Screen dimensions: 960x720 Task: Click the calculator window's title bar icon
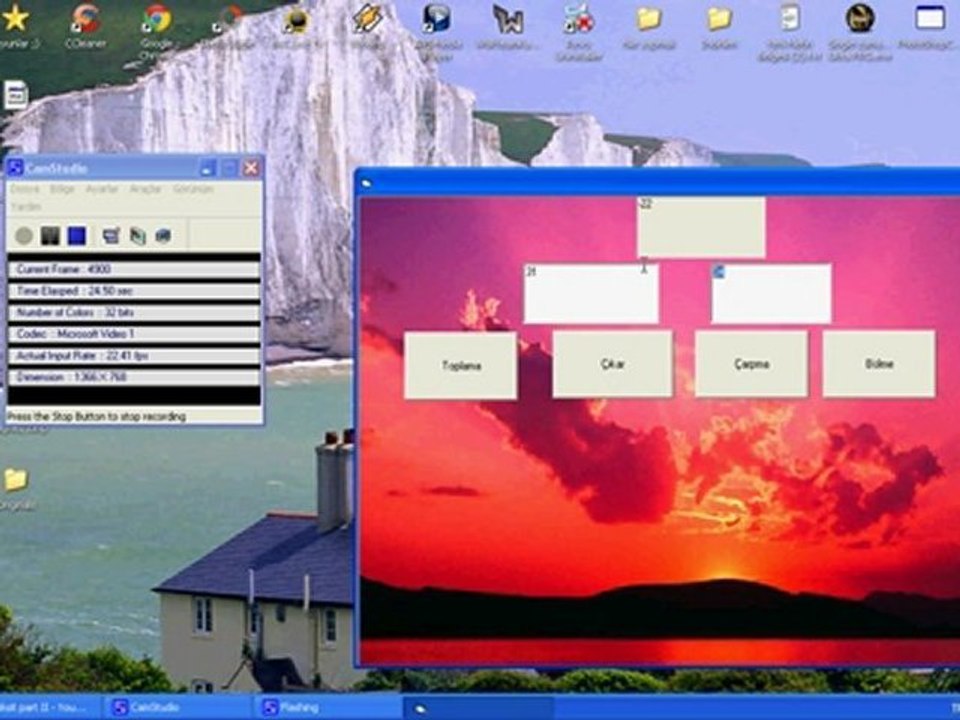tap(366, 183)
